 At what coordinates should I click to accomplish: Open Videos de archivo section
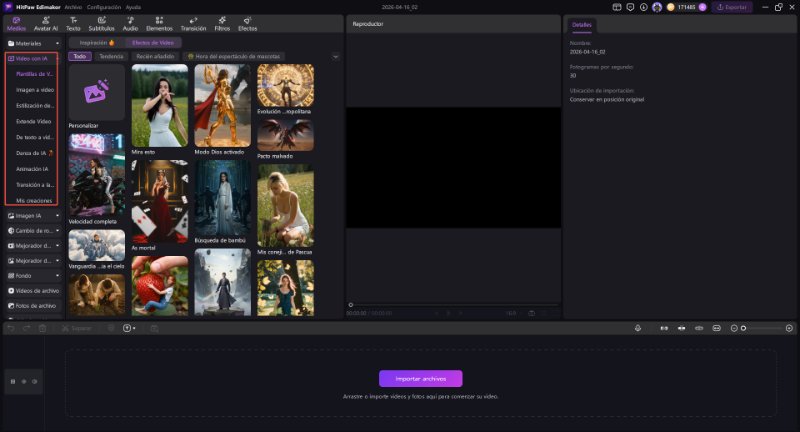point(34,291)
